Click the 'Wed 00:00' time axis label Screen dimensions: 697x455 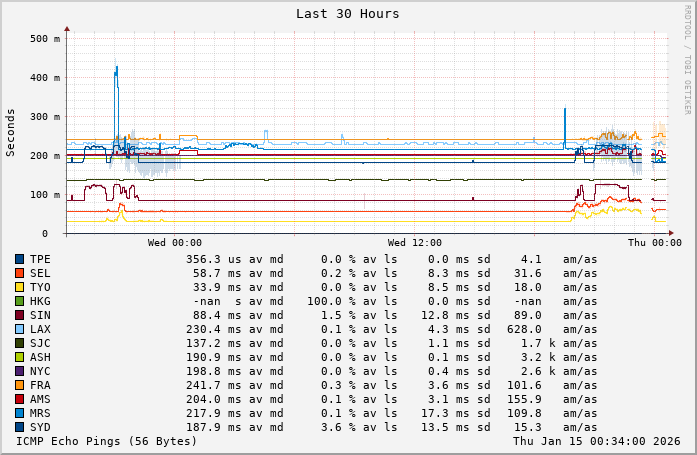point(174,243)
